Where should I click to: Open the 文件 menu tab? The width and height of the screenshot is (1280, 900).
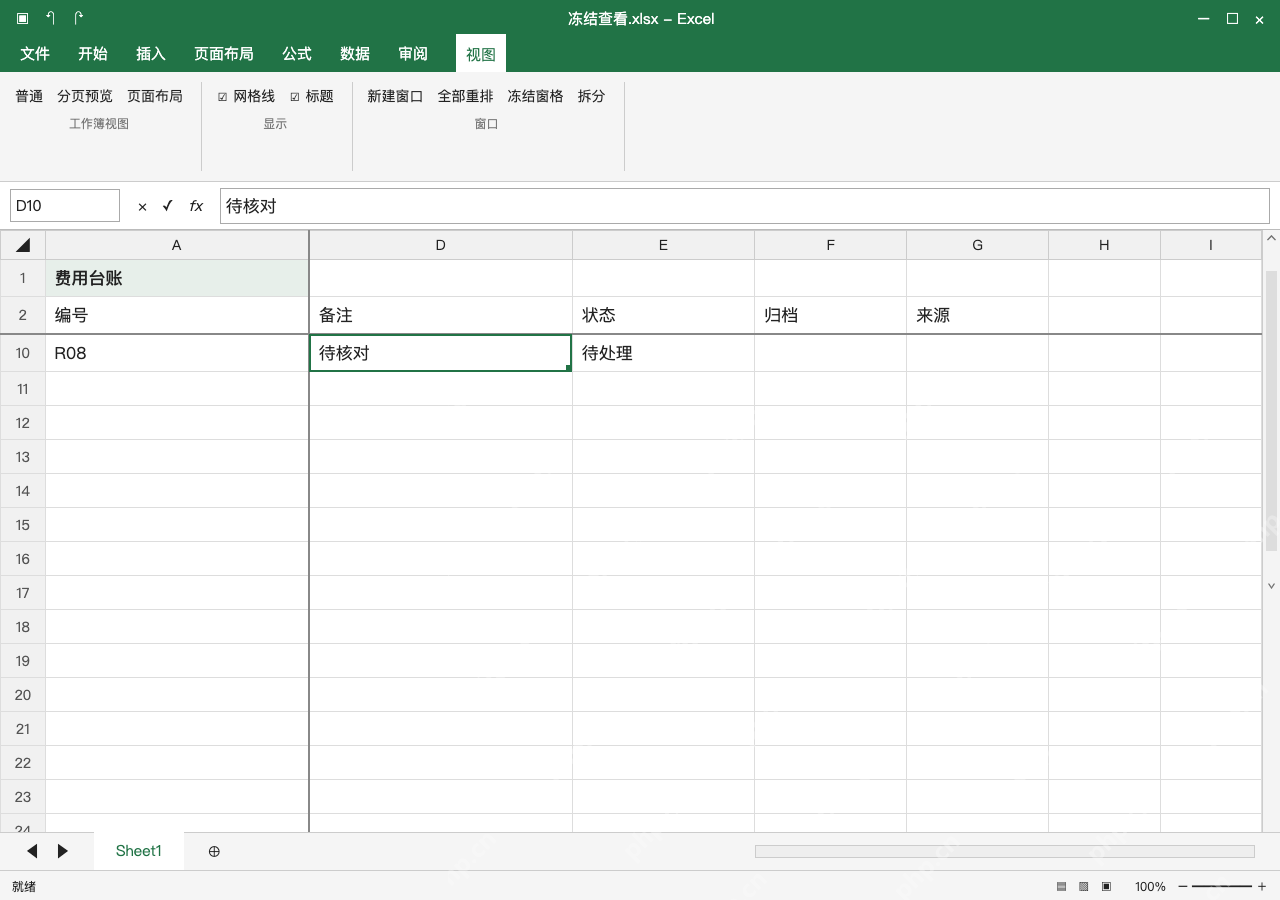click(x=35, y=54)
